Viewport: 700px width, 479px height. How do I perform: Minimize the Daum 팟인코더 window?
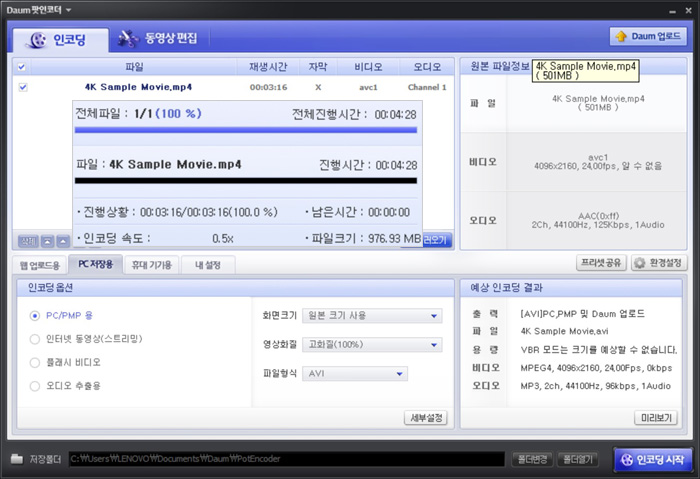[x=672, y=11]
